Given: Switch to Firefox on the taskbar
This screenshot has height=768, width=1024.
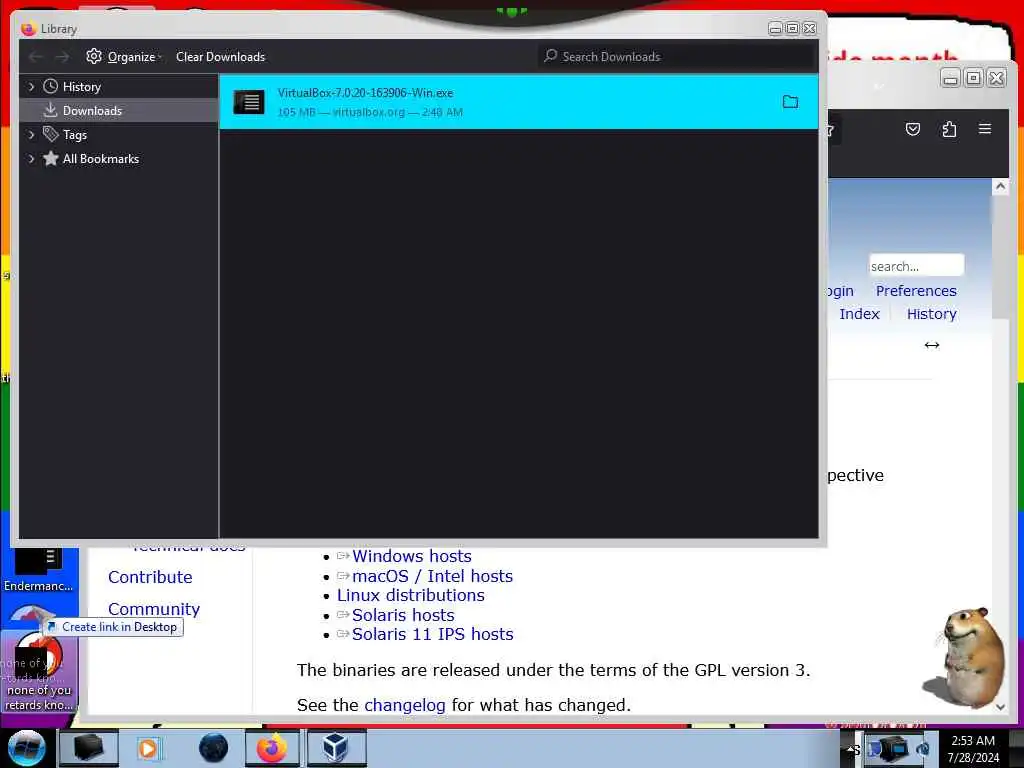Looking at the screenshot, I should click(x=272, y=748).
